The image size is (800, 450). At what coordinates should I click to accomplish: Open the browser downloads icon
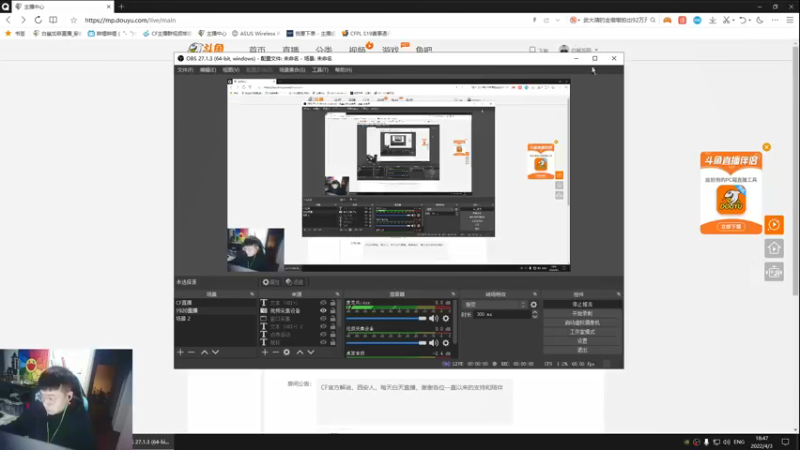pos(712,20)
